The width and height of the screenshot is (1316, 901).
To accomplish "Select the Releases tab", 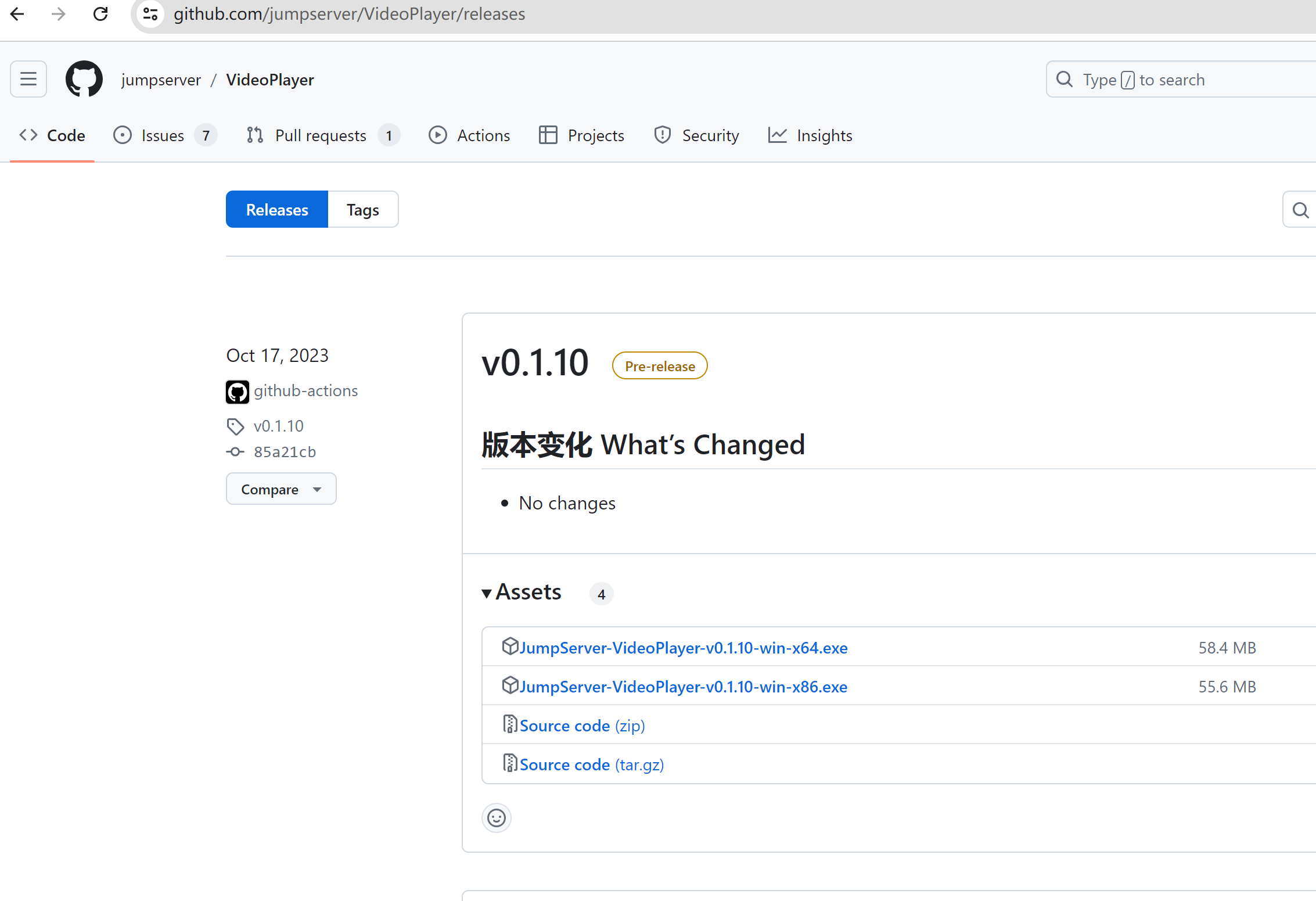I will 277,210.
